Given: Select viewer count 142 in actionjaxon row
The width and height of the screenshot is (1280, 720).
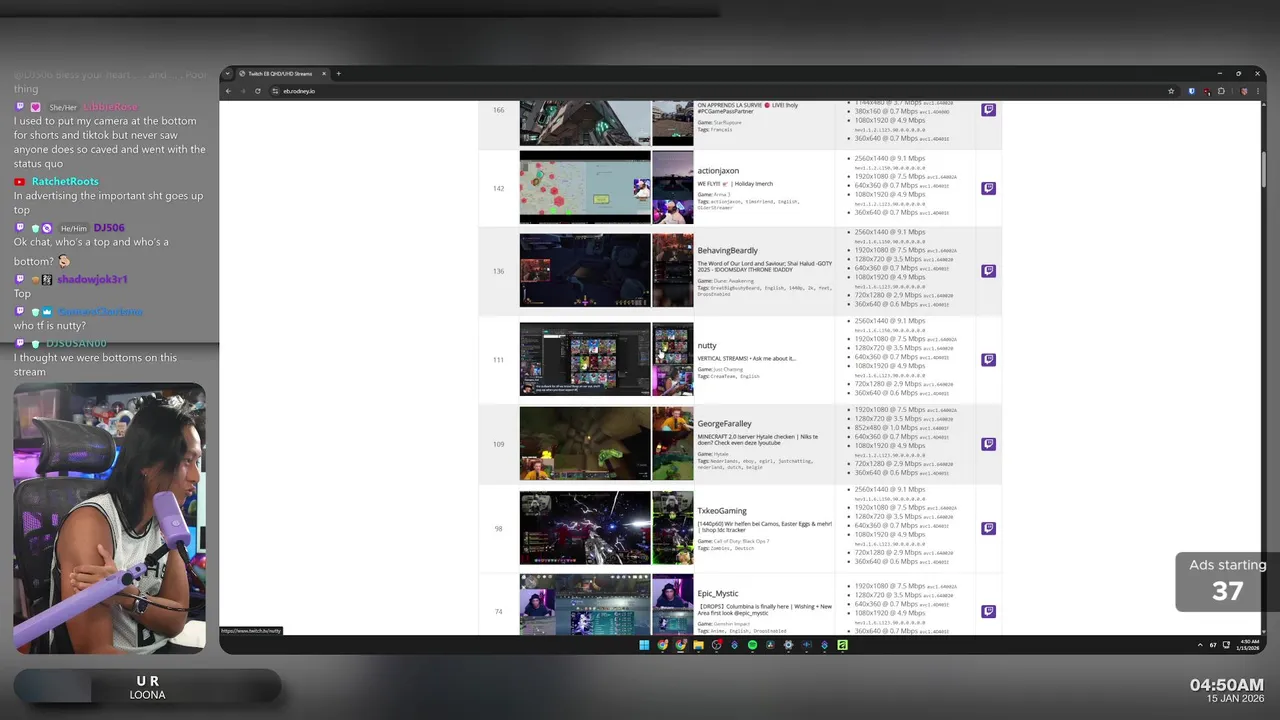Looking at the screenshot, I should (498, 188).
